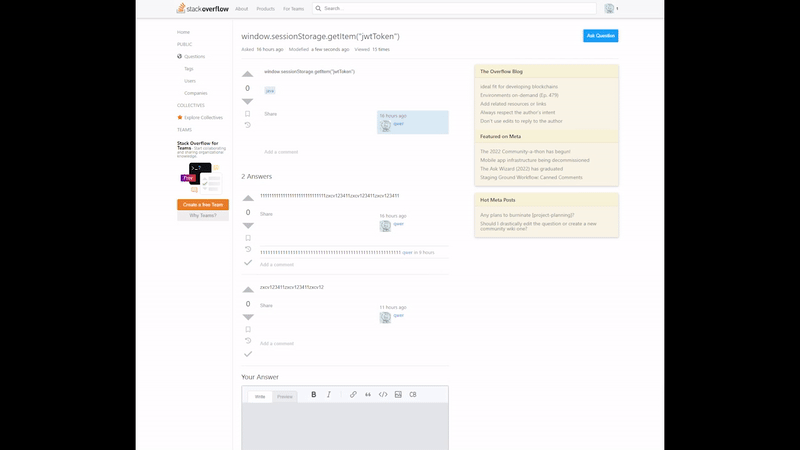Open Tags in sidebar
The image size is (800, 450).
coord(189,69)
